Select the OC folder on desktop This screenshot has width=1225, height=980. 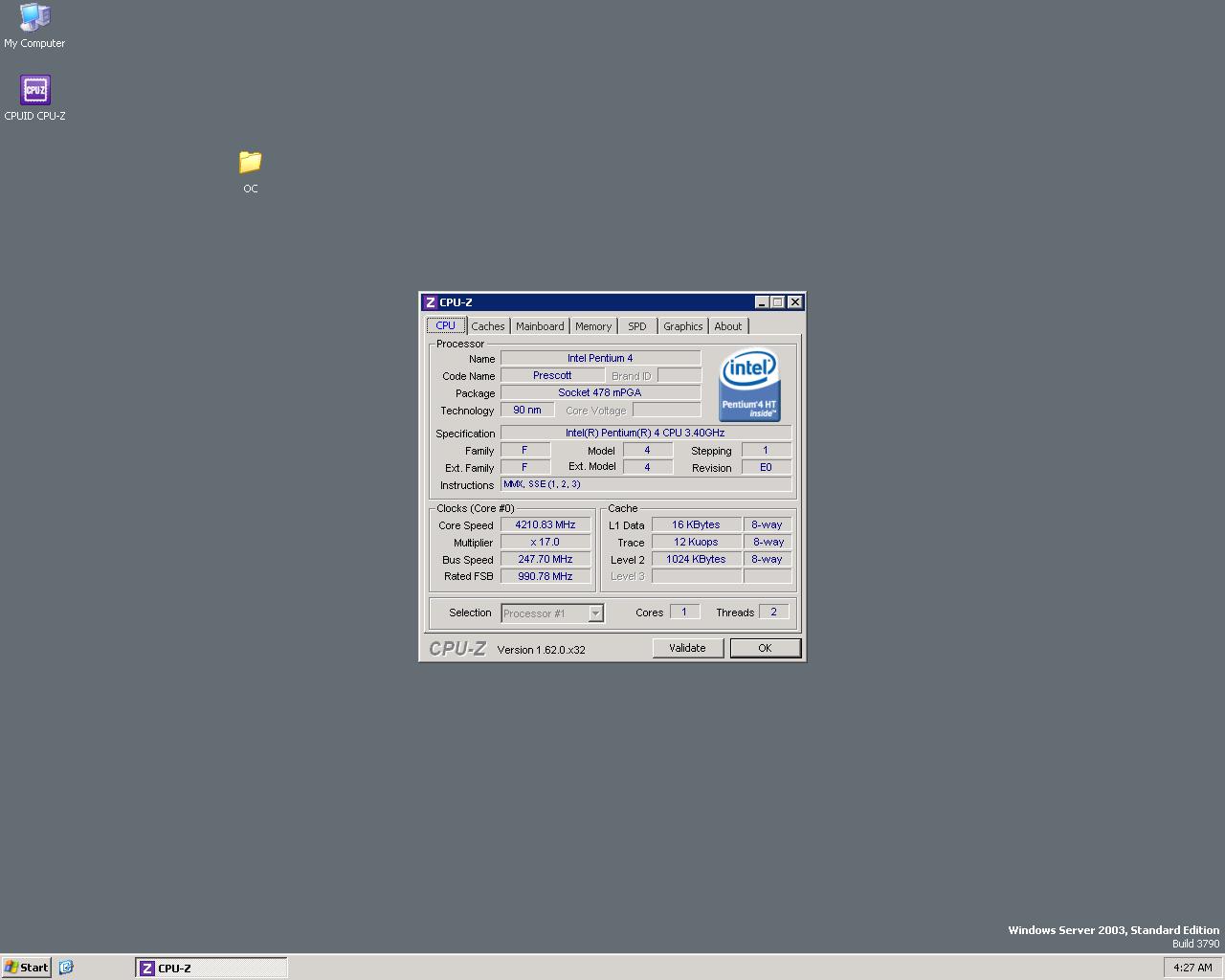click(250, 171)
